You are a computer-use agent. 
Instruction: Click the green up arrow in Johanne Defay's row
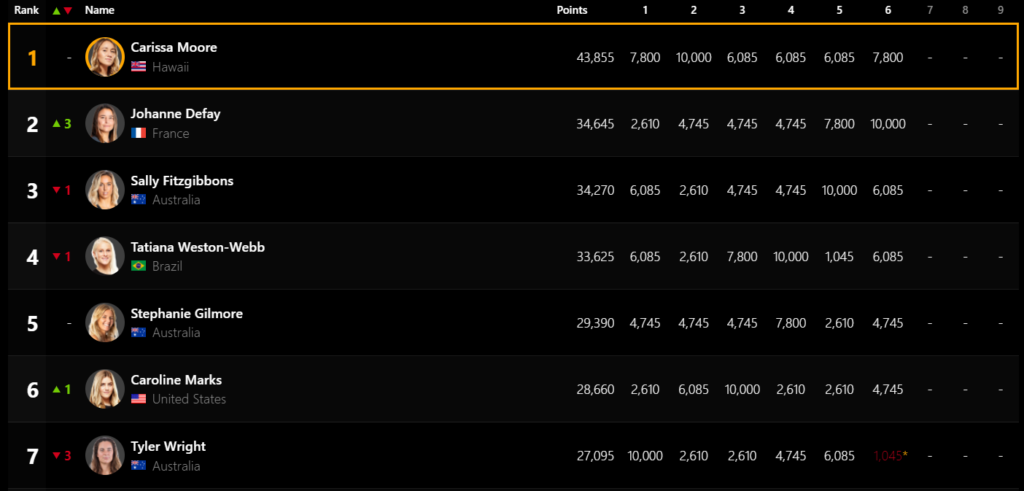[57, 123]
